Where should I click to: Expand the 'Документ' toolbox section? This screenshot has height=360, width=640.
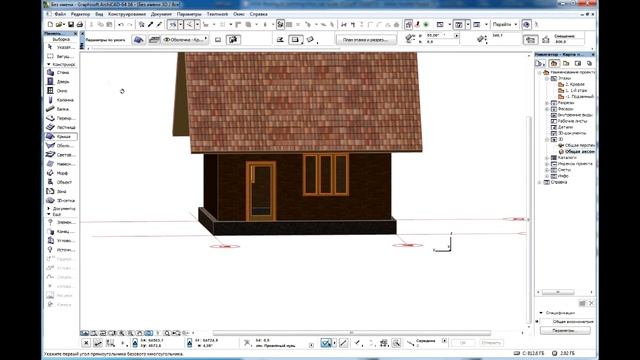(x=49, y=209)
